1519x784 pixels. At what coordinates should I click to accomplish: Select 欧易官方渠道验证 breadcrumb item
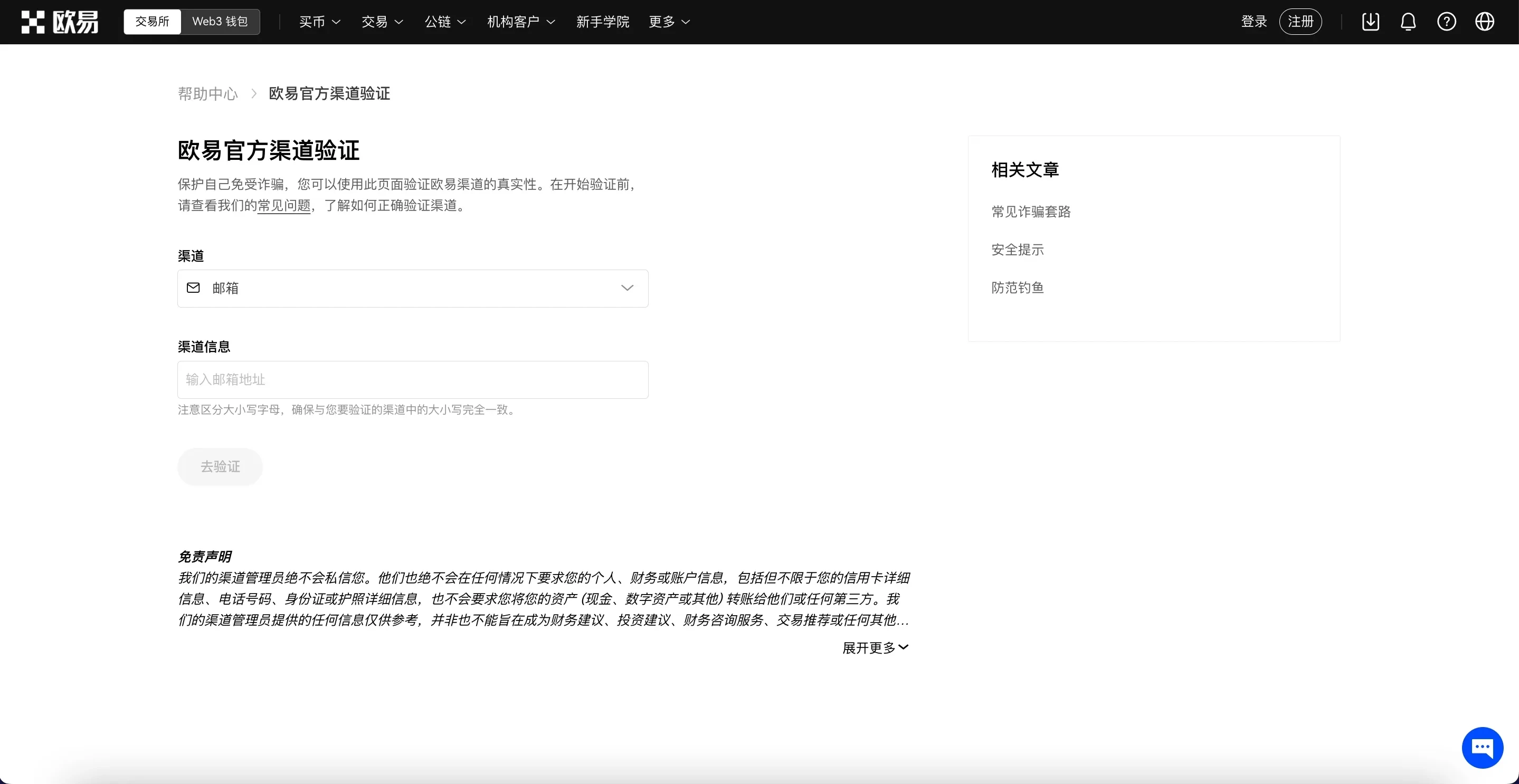coord(329,94)
